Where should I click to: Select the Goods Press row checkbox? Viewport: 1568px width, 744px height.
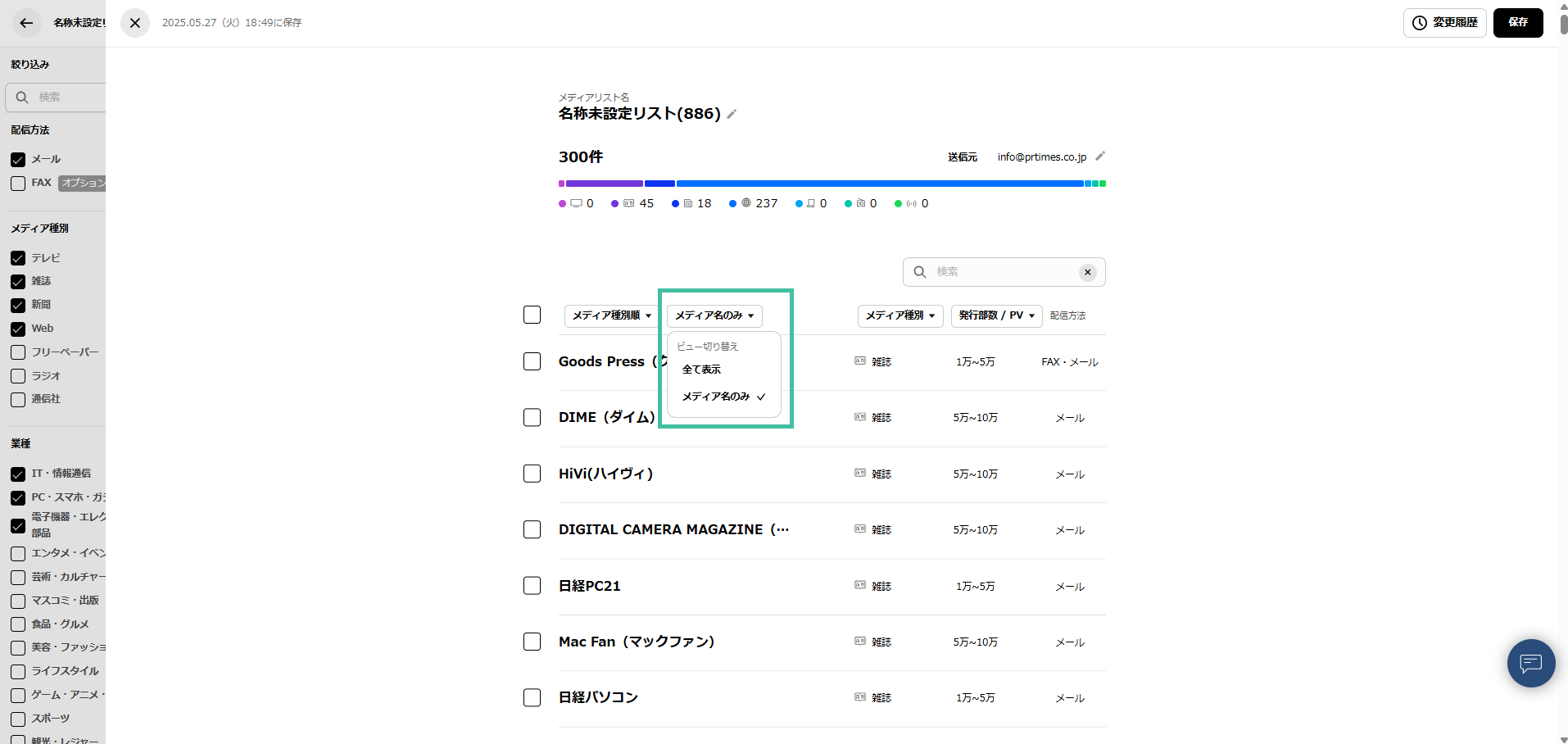coord(532,361)
